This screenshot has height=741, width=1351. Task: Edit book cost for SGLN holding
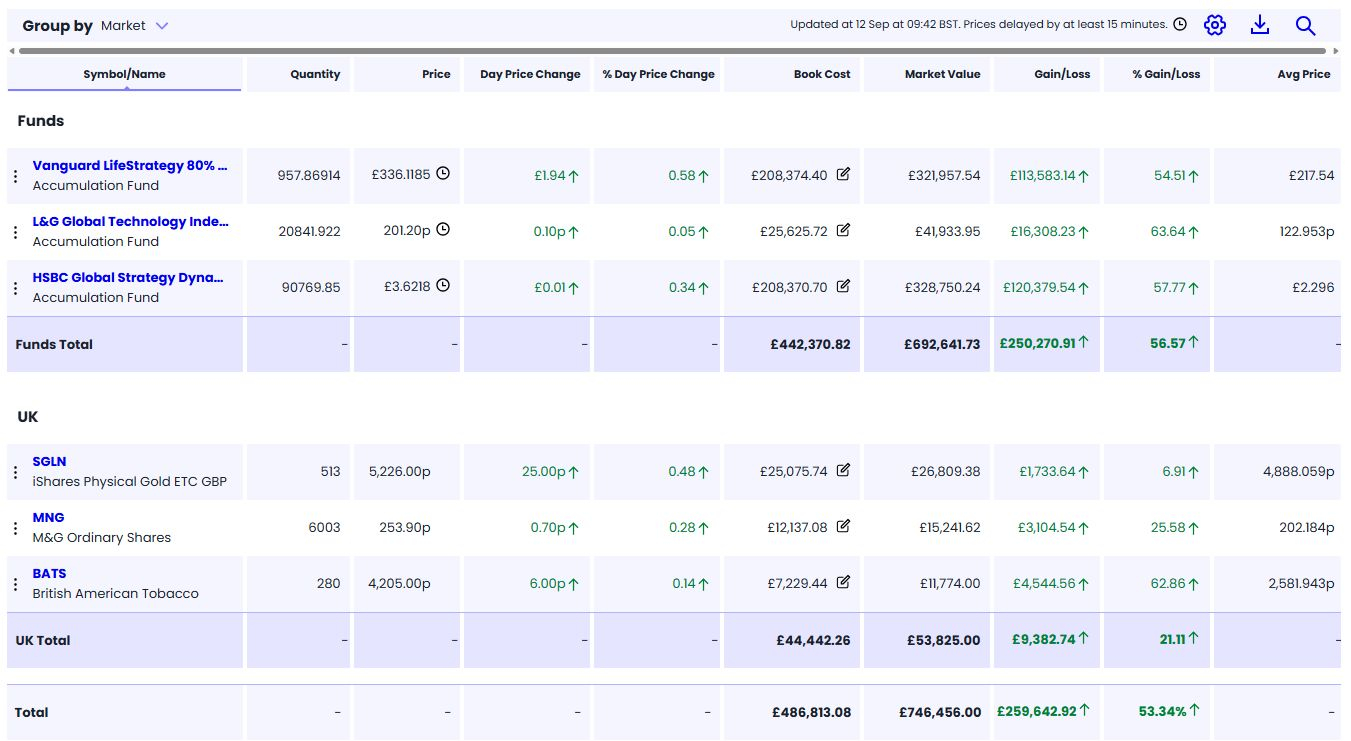843,470
